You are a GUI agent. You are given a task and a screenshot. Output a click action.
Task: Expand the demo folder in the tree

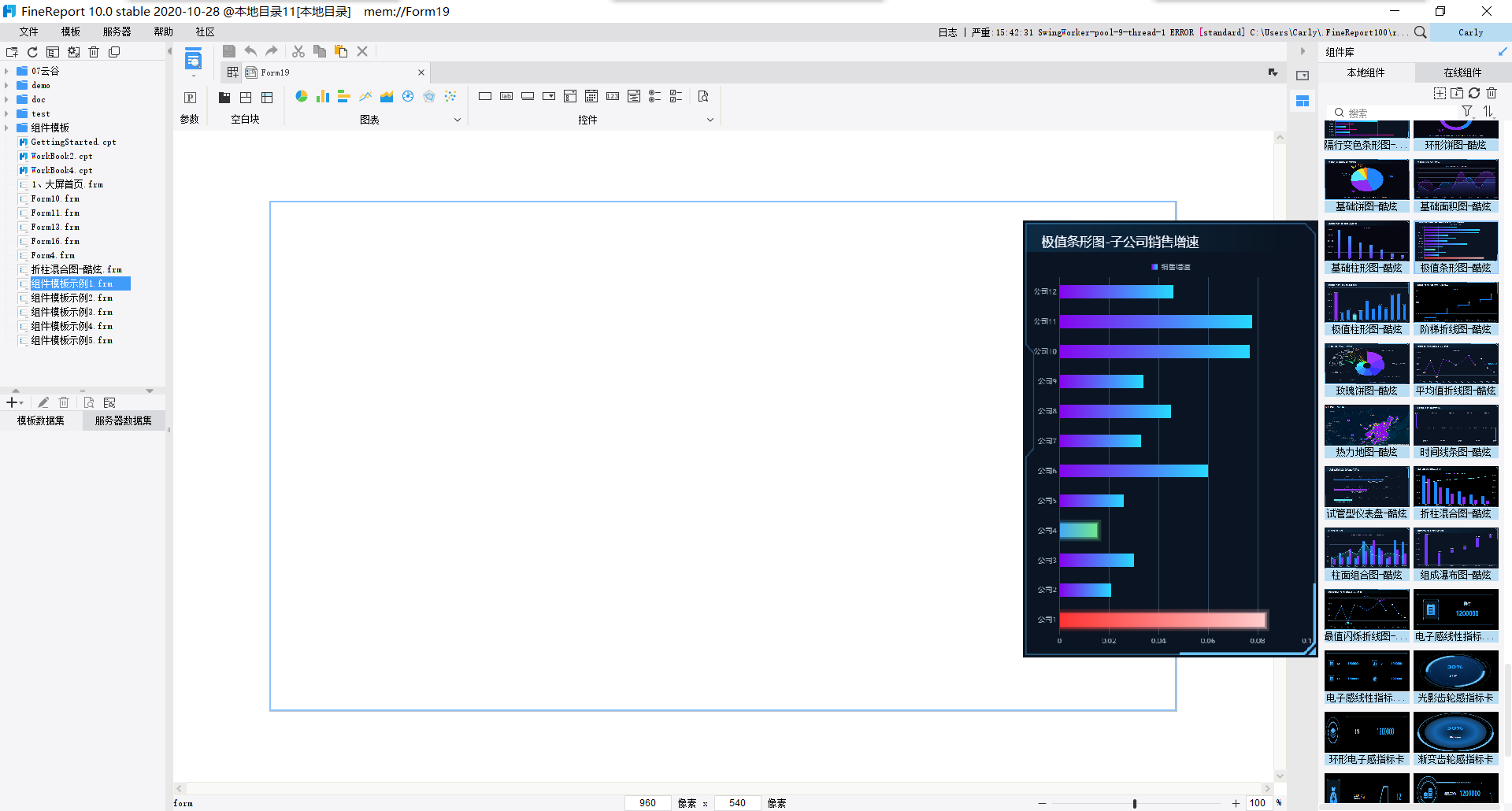coord(6,85)
